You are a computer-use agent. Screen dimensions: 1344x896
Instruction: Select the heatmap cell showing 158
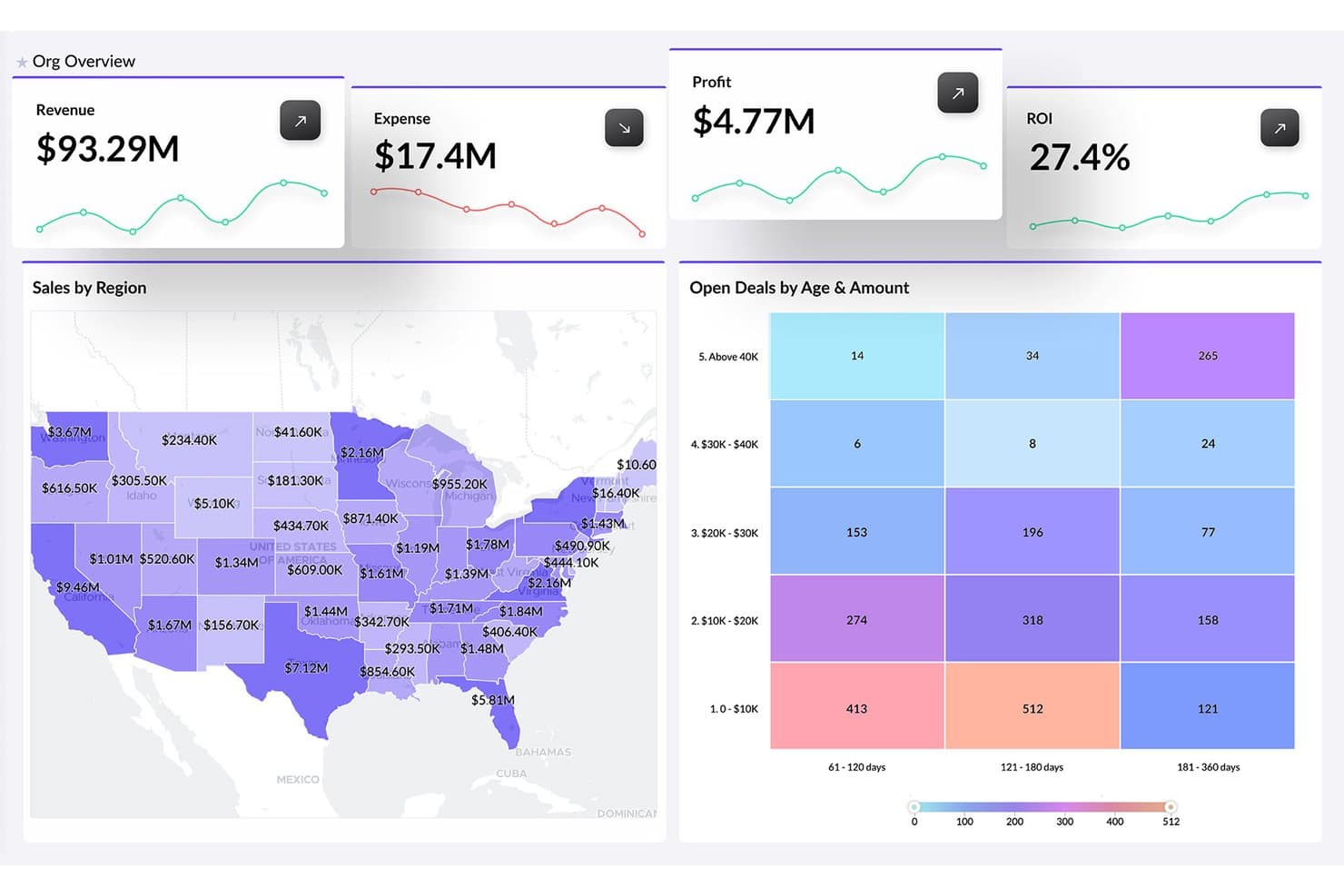coord(1208,618)
